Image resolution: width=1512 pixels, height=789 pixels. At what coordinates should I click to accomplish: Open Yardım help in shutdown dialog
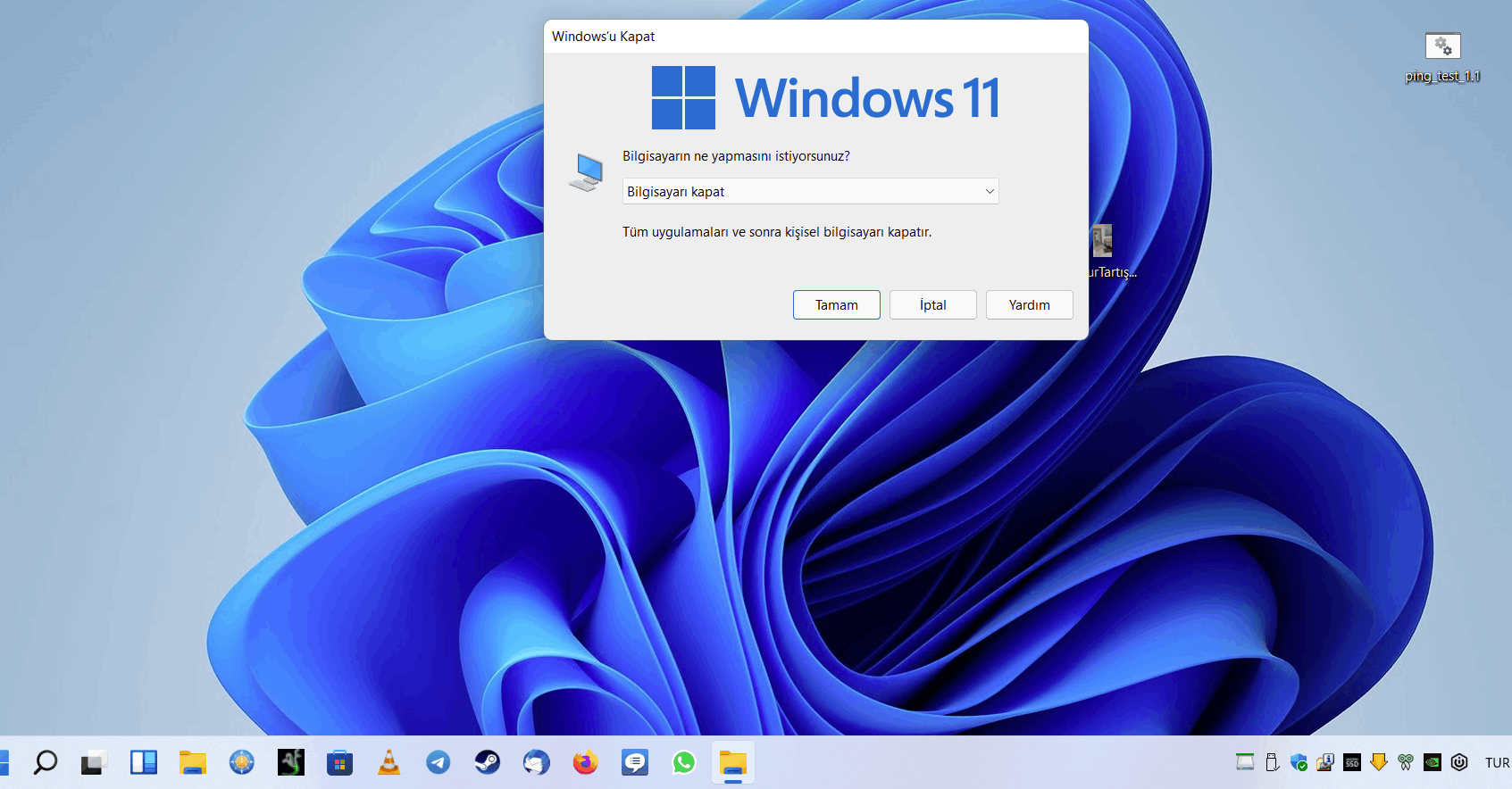click(x=1029, y=304)
